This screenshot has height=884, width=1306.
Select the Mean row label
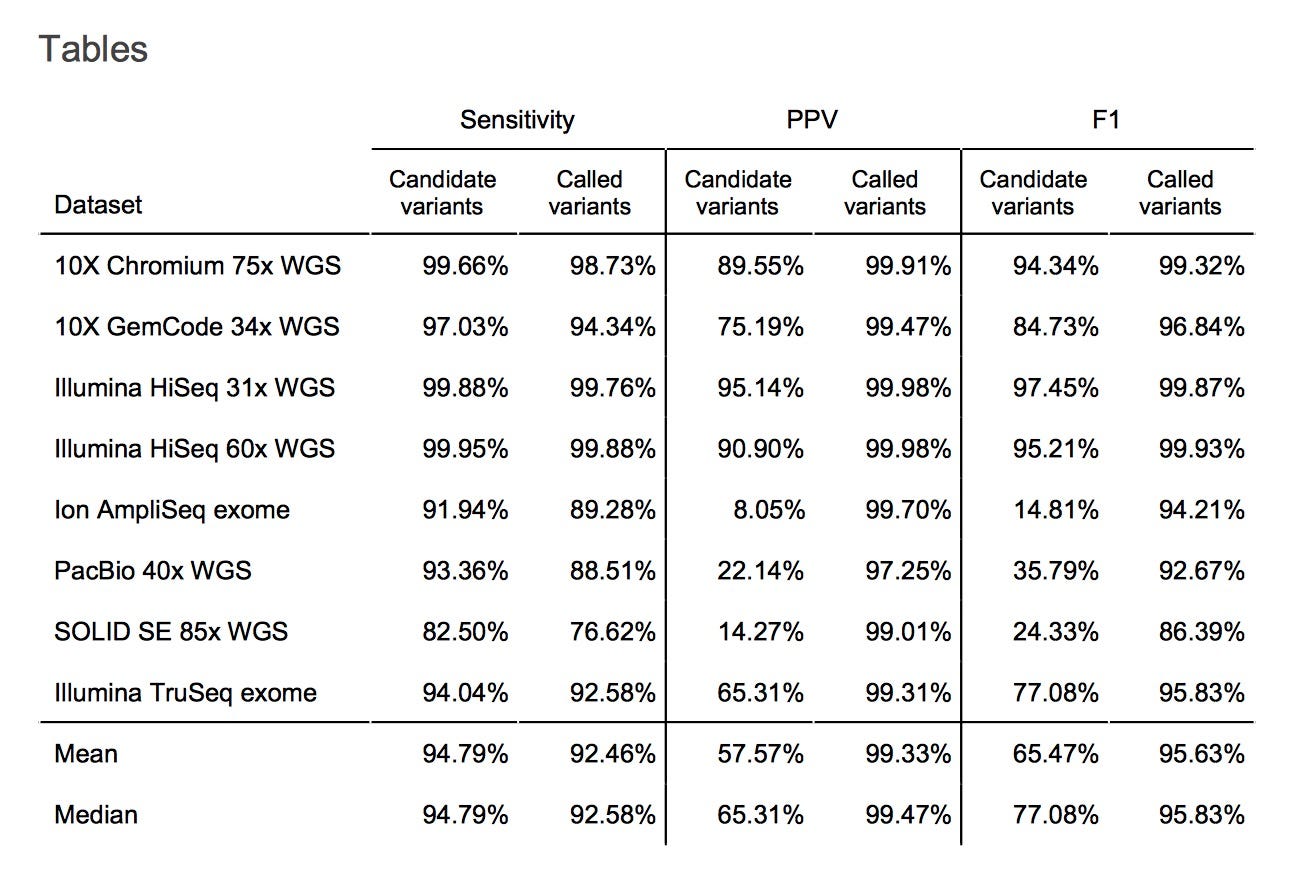tap(86, 754)
